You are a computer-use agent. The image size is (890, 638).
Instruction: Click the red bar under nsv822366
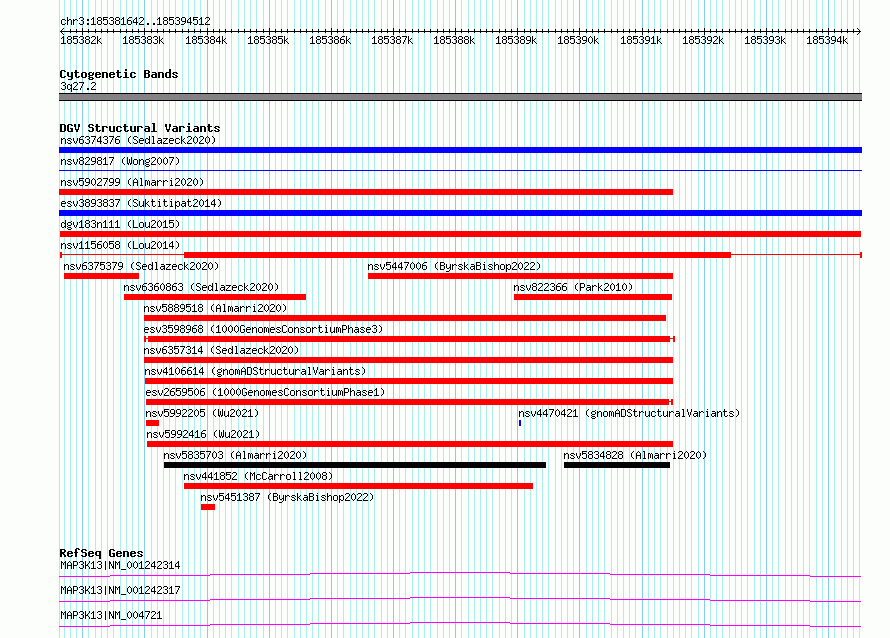[x=593, y=297]
